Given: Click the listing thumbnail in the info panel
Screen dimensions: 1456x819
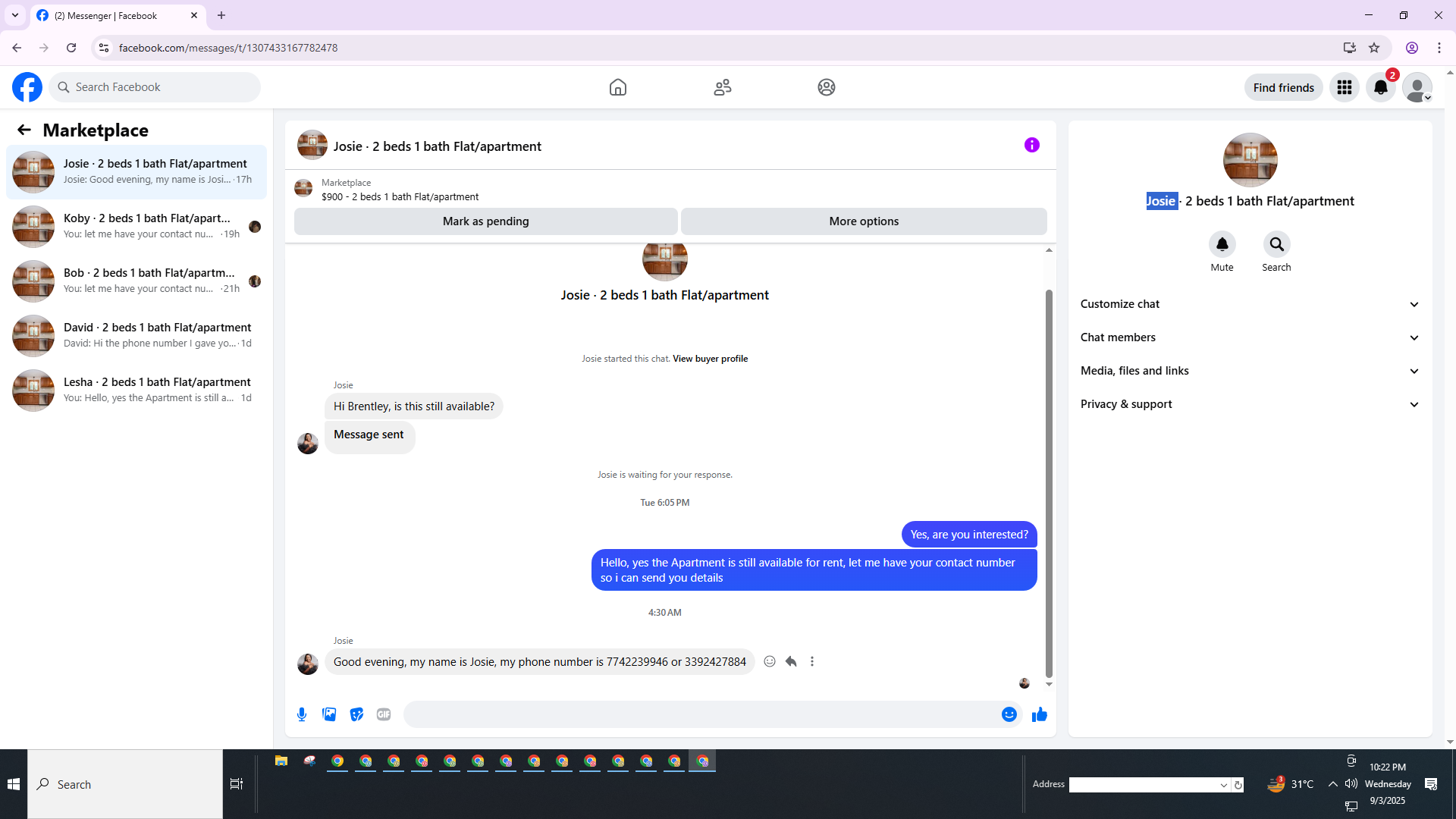Looking at the screenshot, I should pyautogui.click(x=1250, y=160).
